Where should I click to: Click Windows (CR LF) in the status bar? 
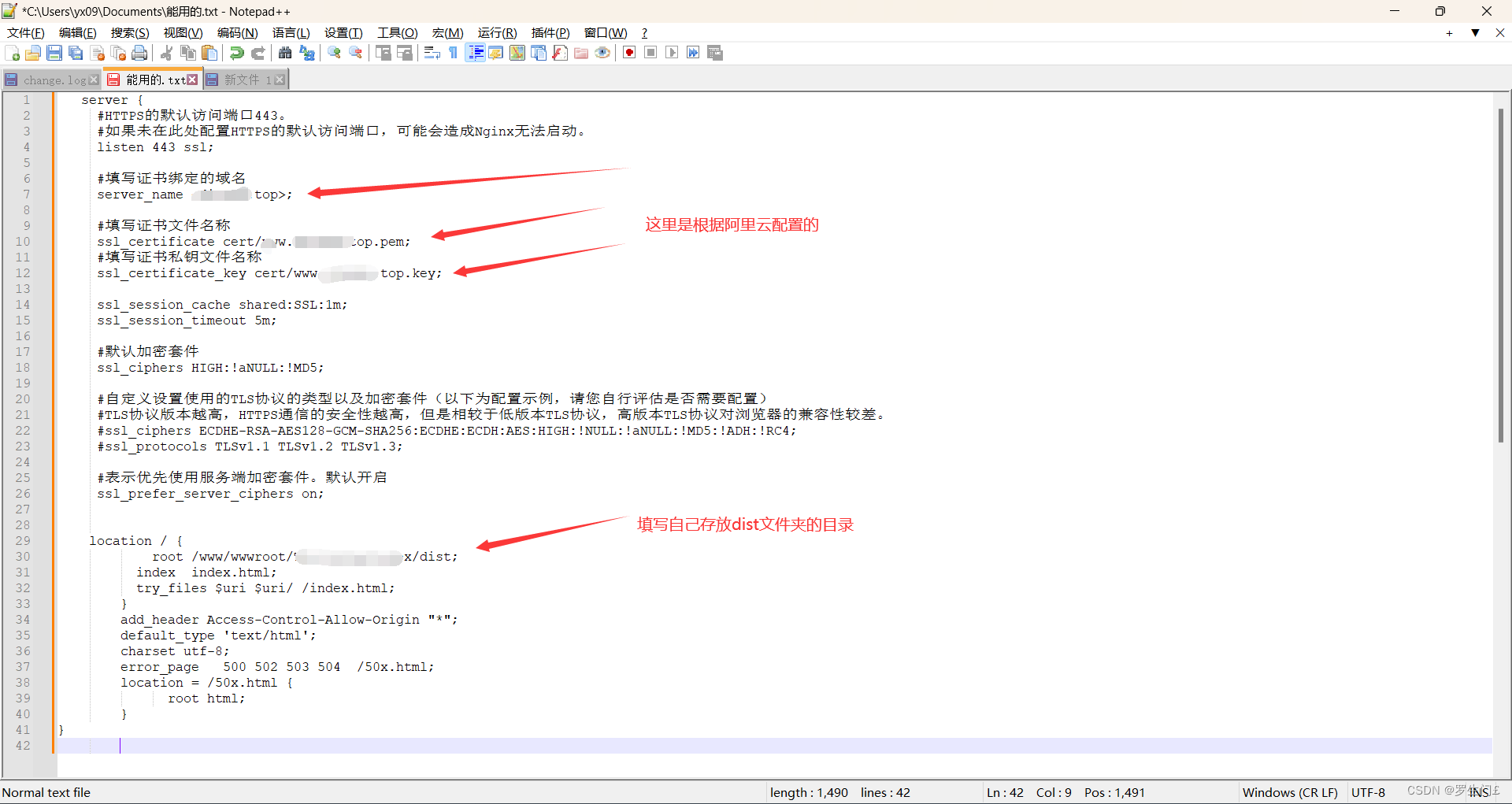[1290, 792]
